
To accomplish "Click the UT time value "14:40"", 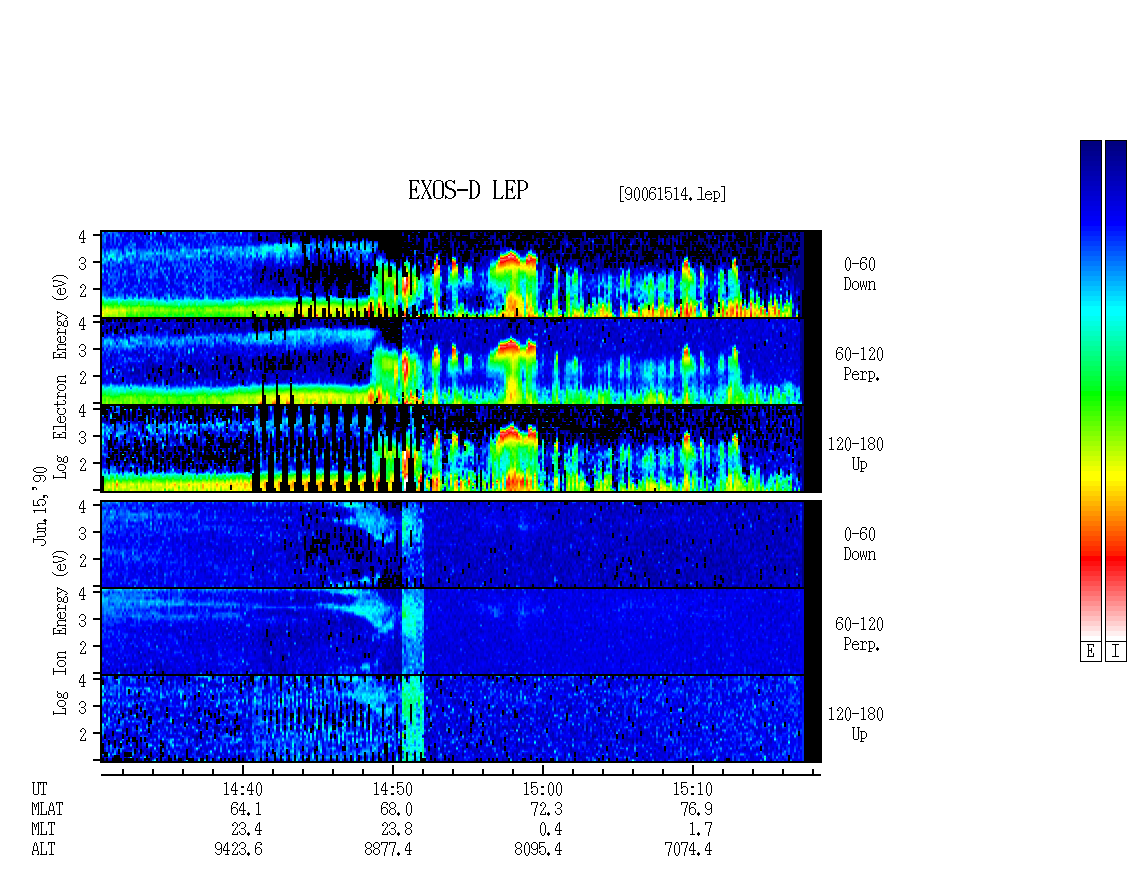I will click(x=242, y=789).
